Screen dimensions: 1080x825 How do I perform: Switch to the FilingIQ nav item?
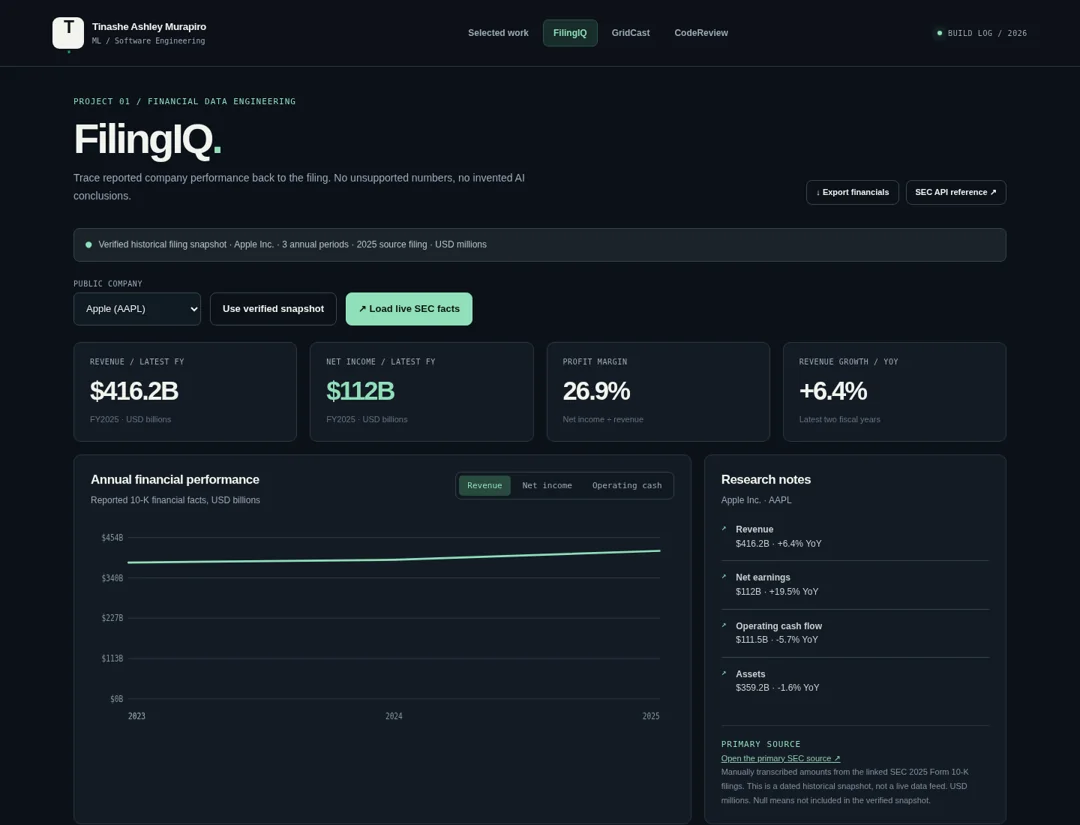[570, 33]
